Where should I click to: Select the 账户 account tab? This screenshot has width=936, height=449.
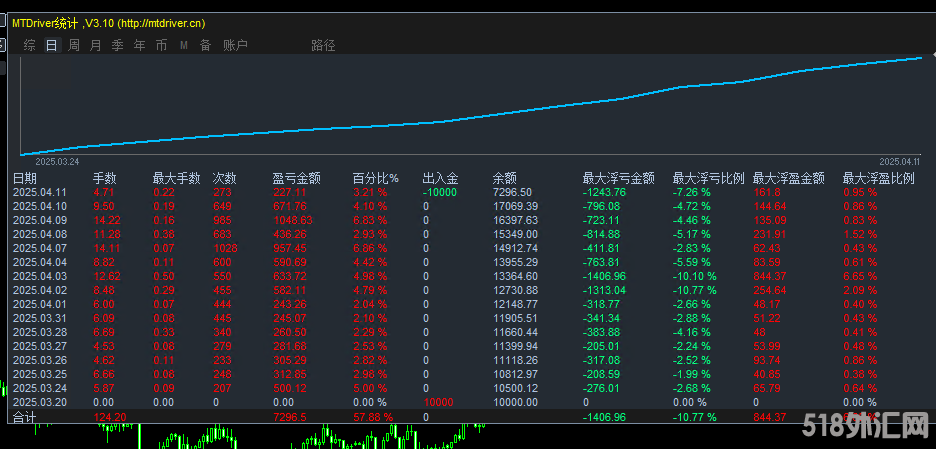click(x=235, y=45)
